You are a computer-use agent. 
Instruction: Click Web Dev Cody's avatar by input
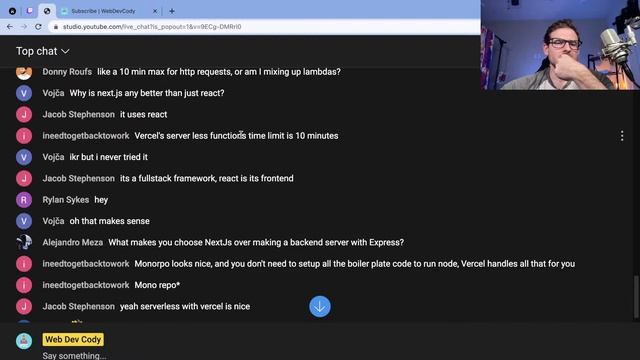(x=24, y=341)
